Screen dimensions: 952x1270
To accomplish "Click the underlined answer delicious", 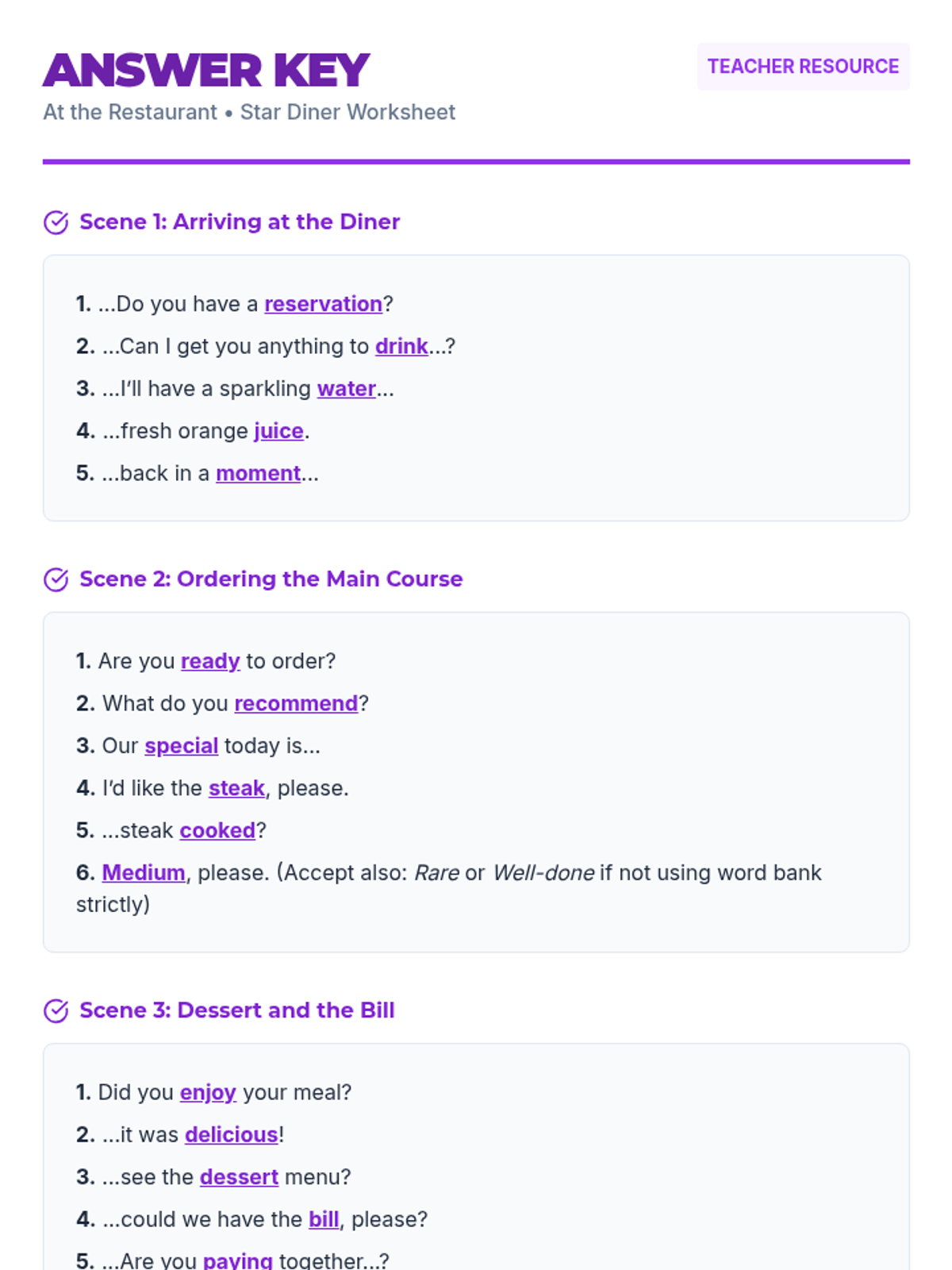I will coord(231,1135).
